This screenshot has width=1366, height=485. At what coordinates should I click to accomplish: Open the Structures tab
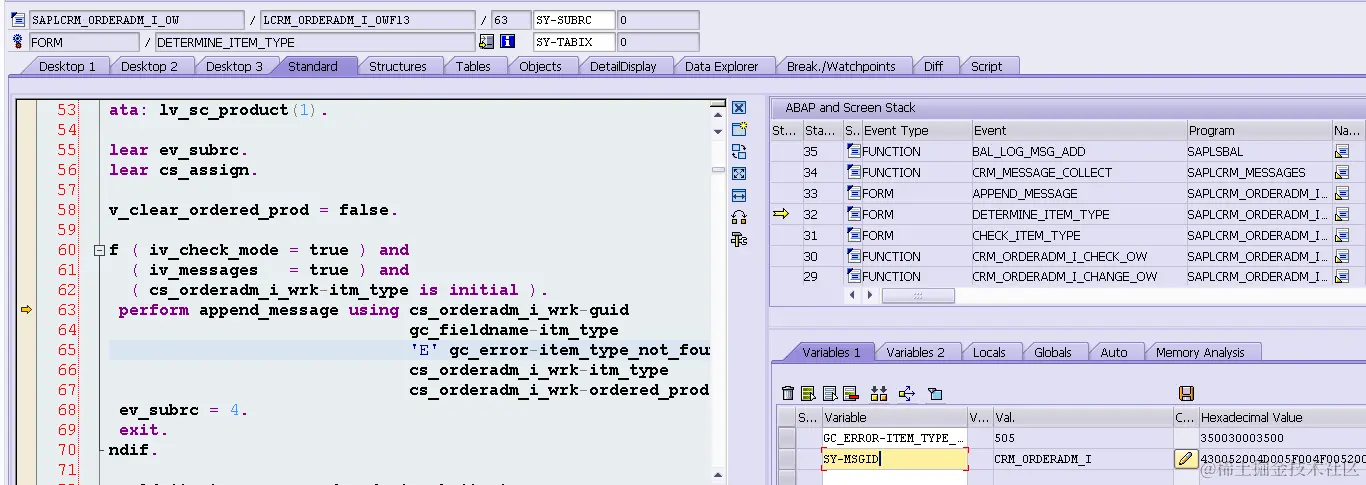(398, 66)
